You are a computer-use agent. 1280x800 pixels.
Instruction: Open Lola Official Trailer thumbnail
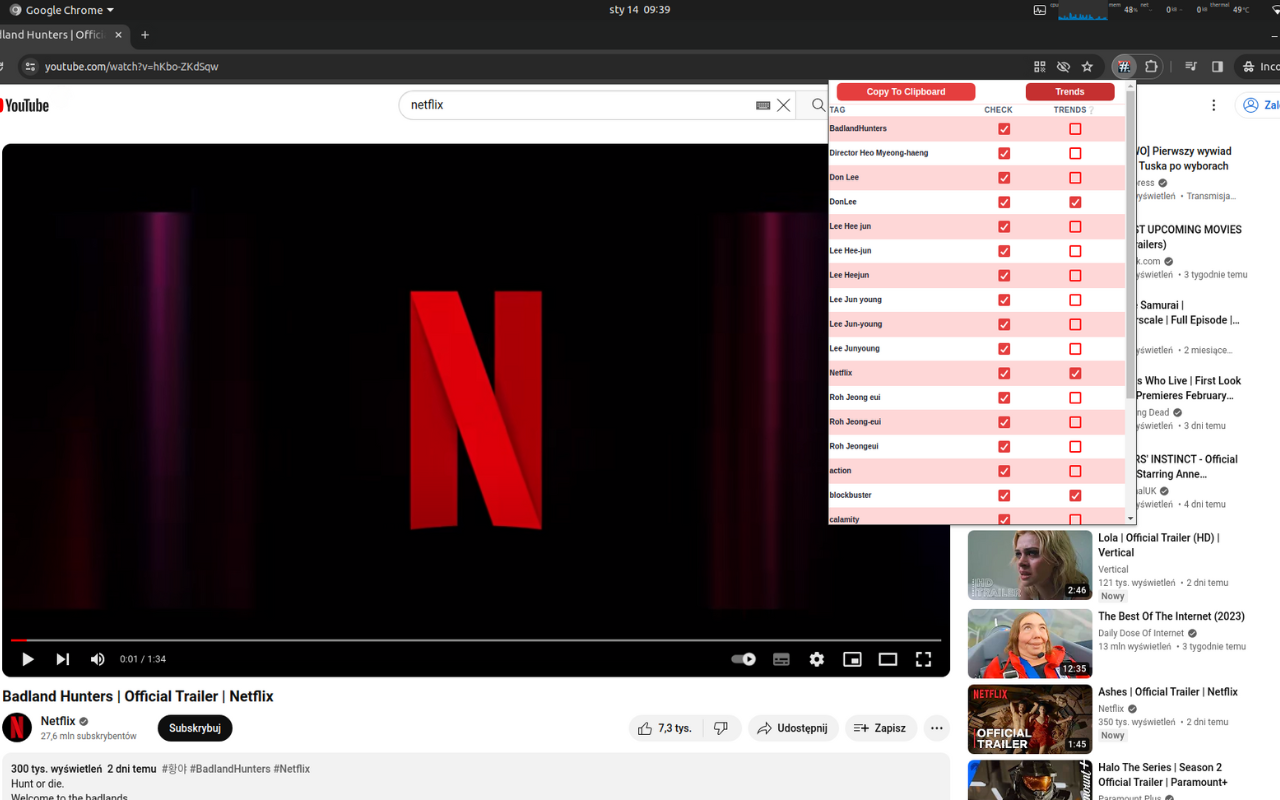click(x=1030, y=565)
